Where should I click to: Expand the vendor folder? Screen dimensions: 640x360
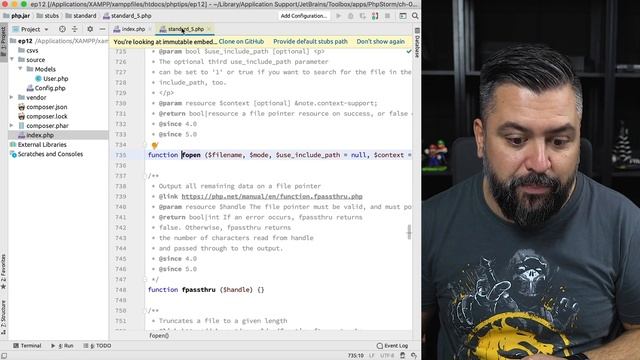[12, 98]
